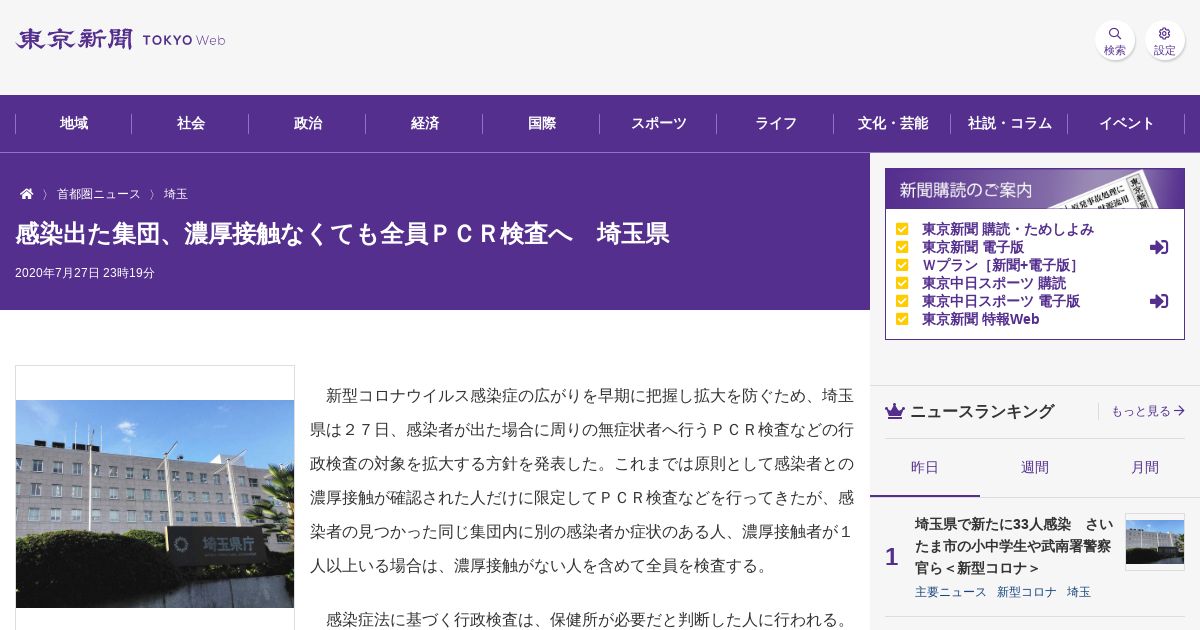Viewport: 1200px width, 630px height.
Task: Click the article headline 感染出た集団
Action: [342, 234]
